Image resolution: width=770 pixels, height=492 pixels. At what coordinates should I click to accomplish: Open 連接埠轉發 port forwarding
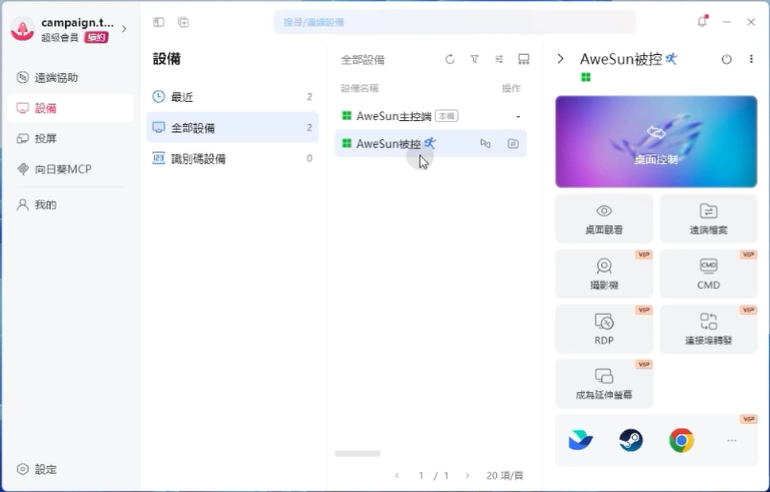point(709,329)
